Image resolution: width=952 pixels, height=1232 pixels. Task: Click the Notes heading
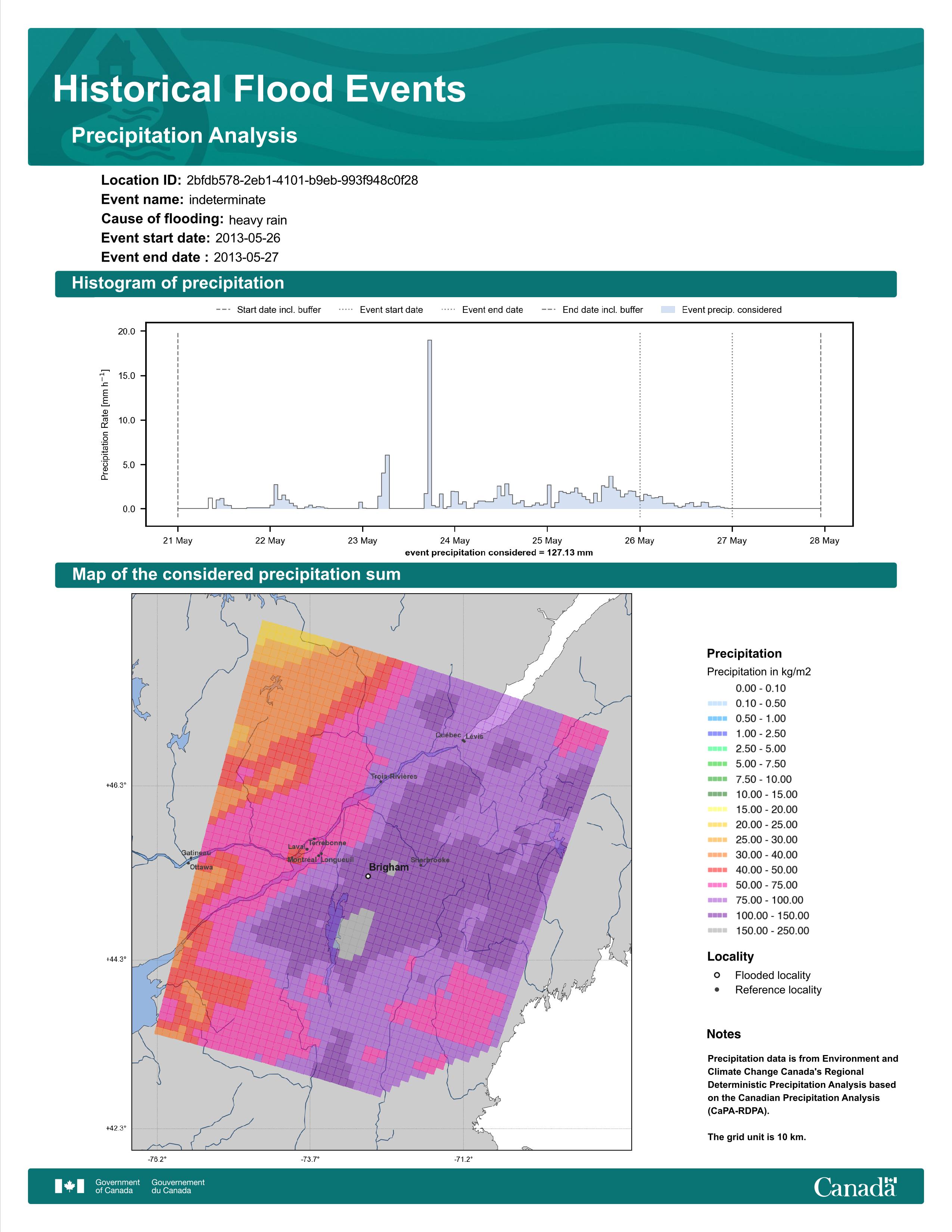click(x=724, y=1034)
